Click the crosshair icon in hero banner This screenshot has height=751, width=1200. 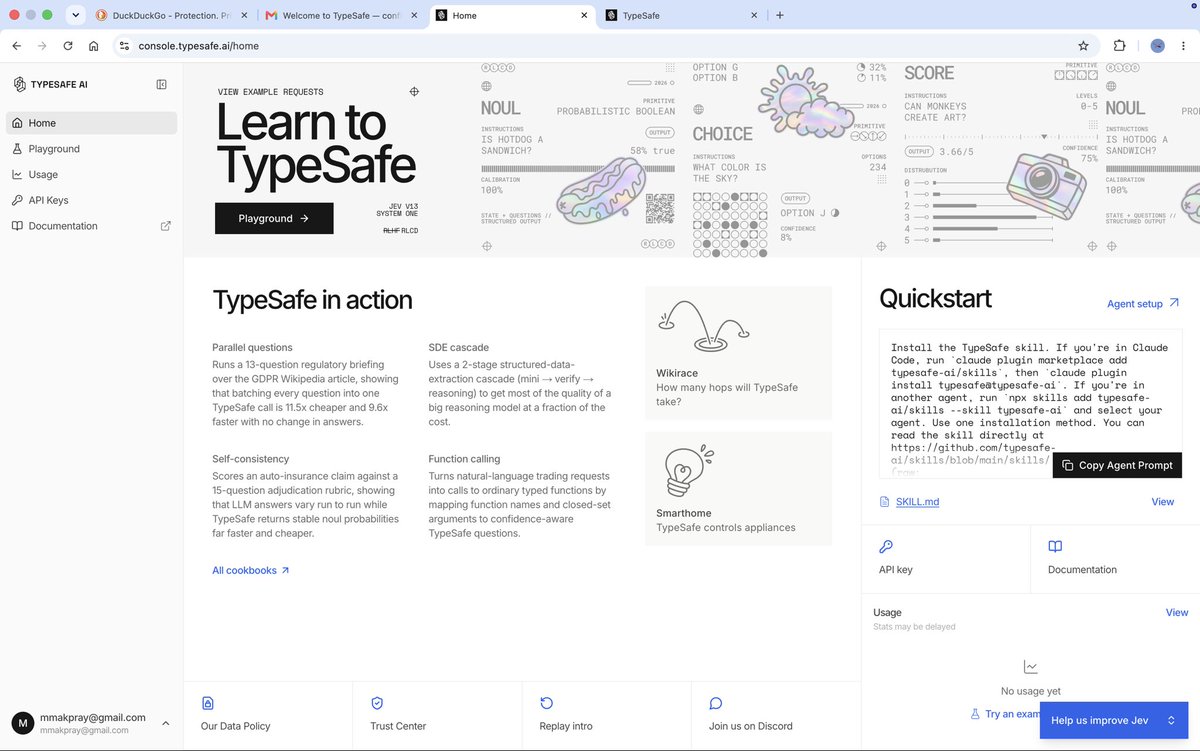414,92
